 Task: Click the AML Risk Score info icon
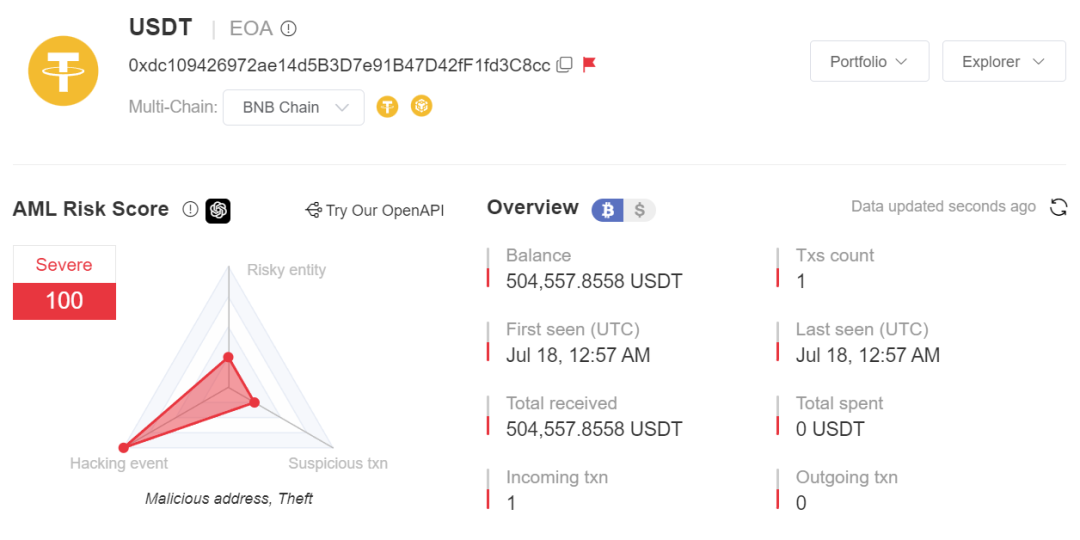[189, 209]
